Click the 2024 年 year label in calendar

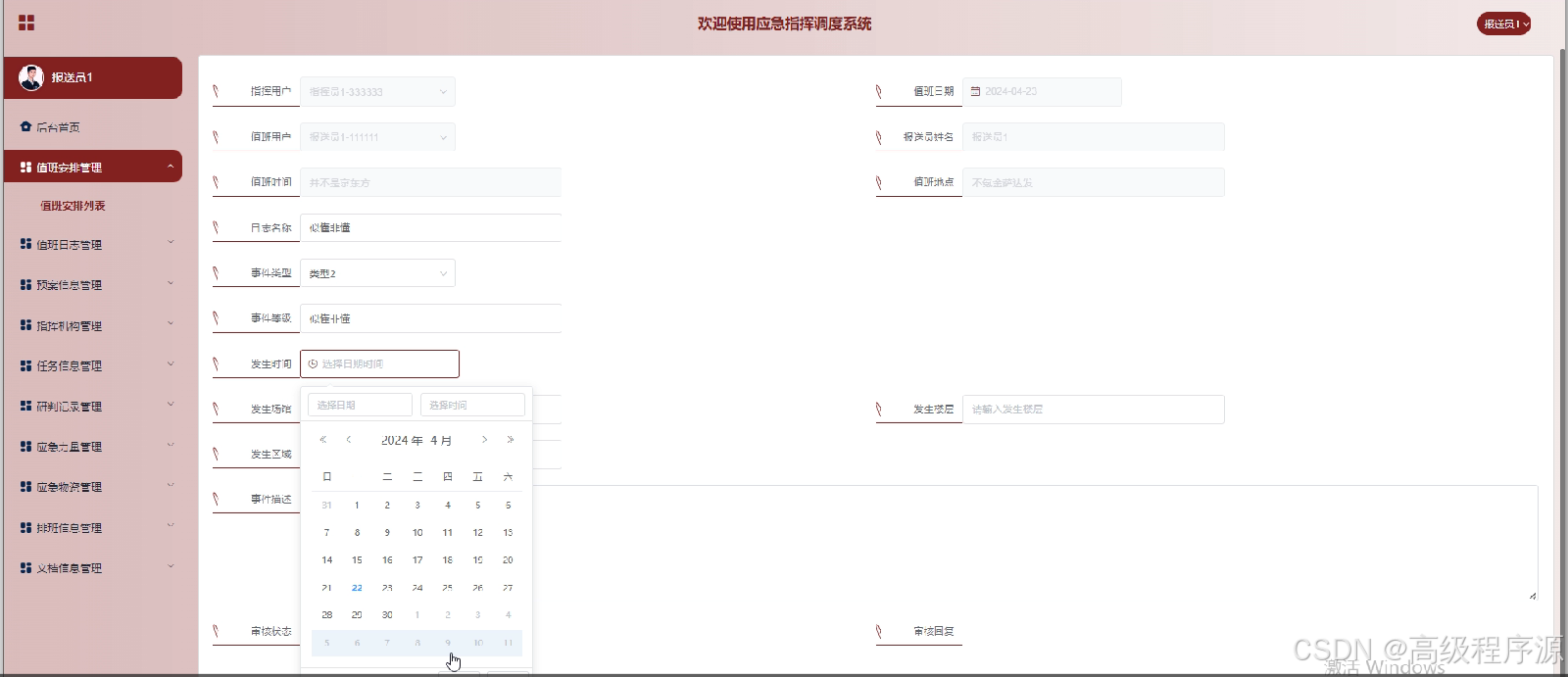click(x=402, y=441)
